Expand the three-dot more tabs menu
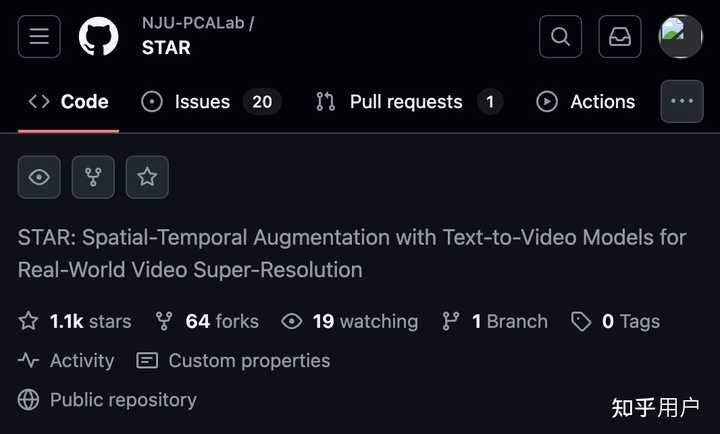 click(682, 101)
